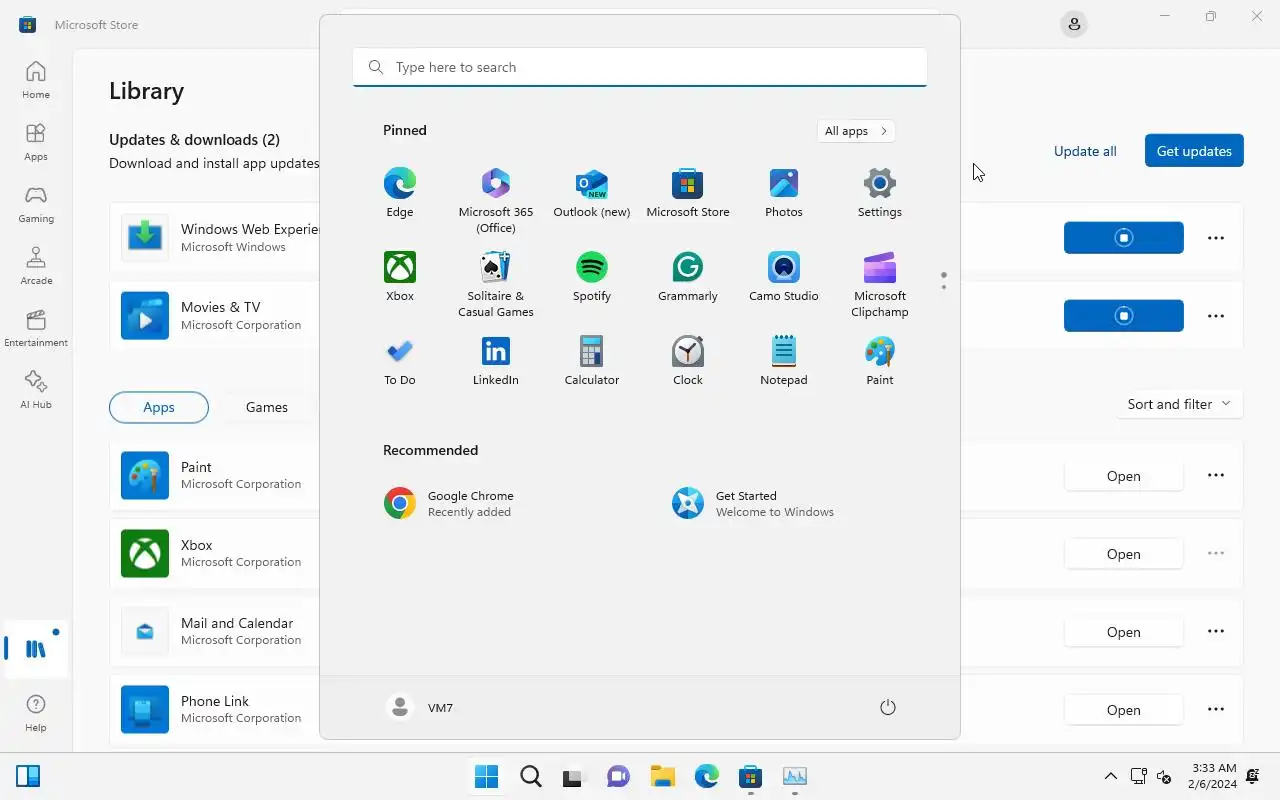This screenshot has height=800, width=1280.
Task: Open Apps section in Store sidebar
Action: click(x=36, y=142)
